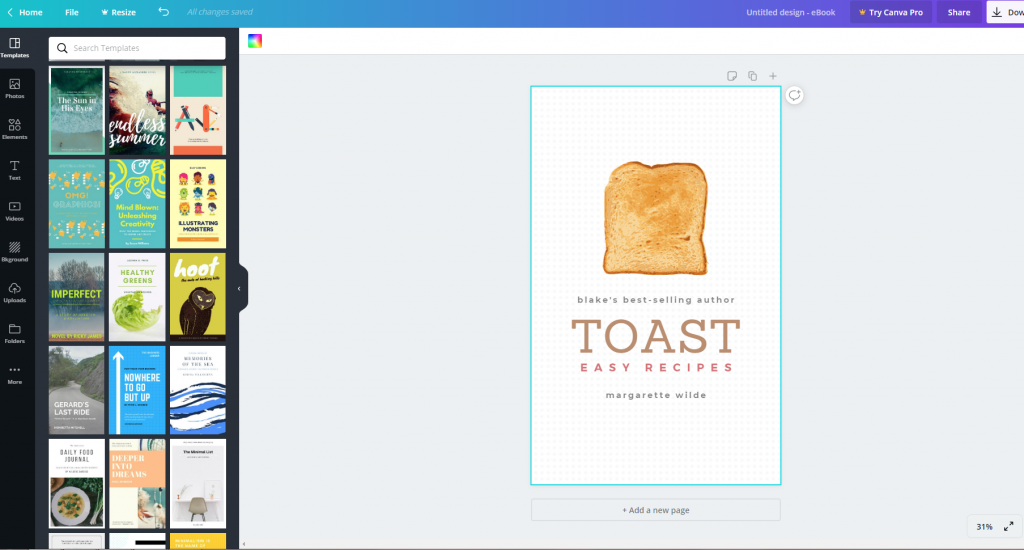Click the All changes saved status
Viewport: 1024px width, 550px height.
219,12
